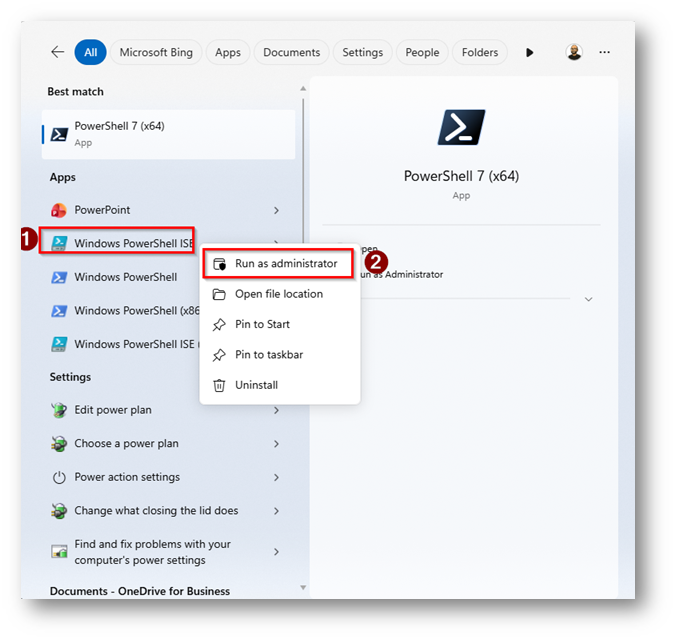Click the Uninstall trash icon
The height and width of the screenshot is (641, 677).
(219, 385)
